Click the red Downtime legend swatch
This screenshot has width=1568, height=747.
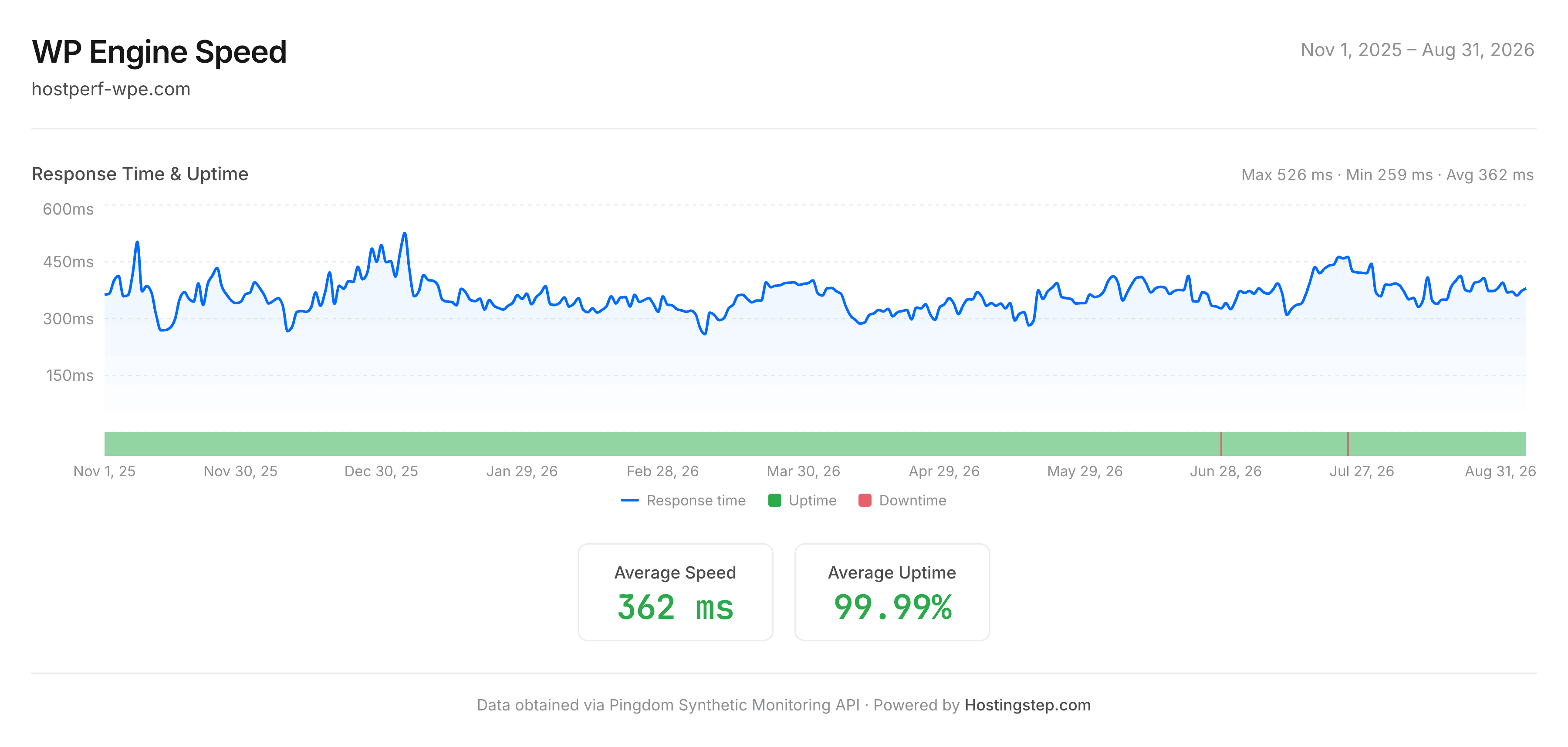864,501
